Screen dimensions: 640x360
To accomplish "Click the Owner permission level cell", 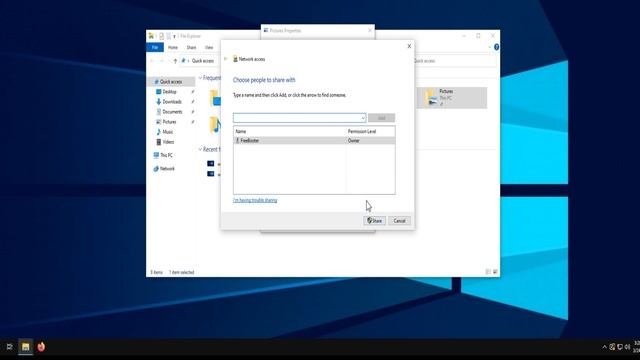I will point(353,140).
